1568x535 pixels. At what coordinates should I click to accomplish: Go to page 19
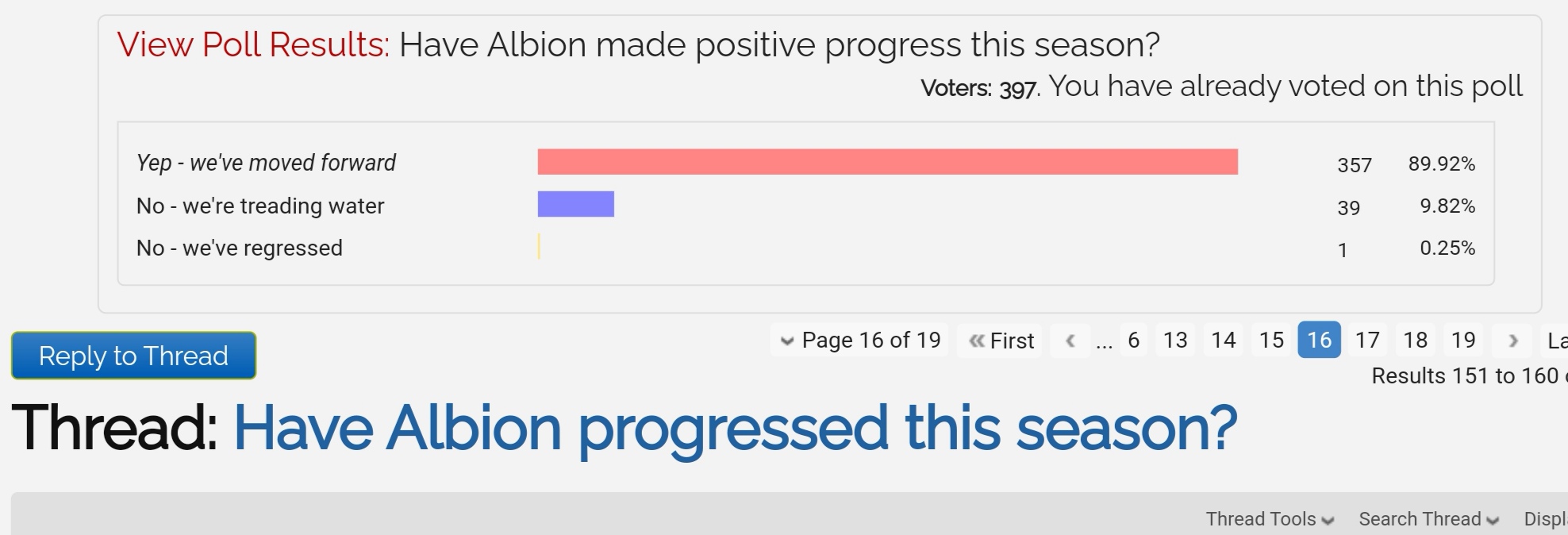(x=1463, y=341)
